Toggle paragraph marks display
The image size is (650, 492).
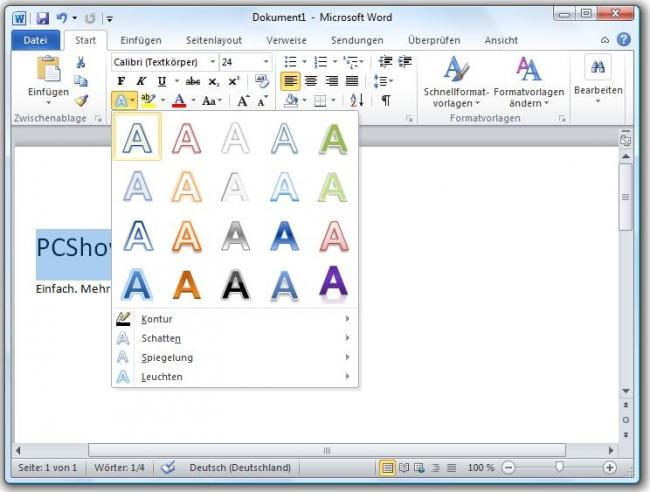386,100
